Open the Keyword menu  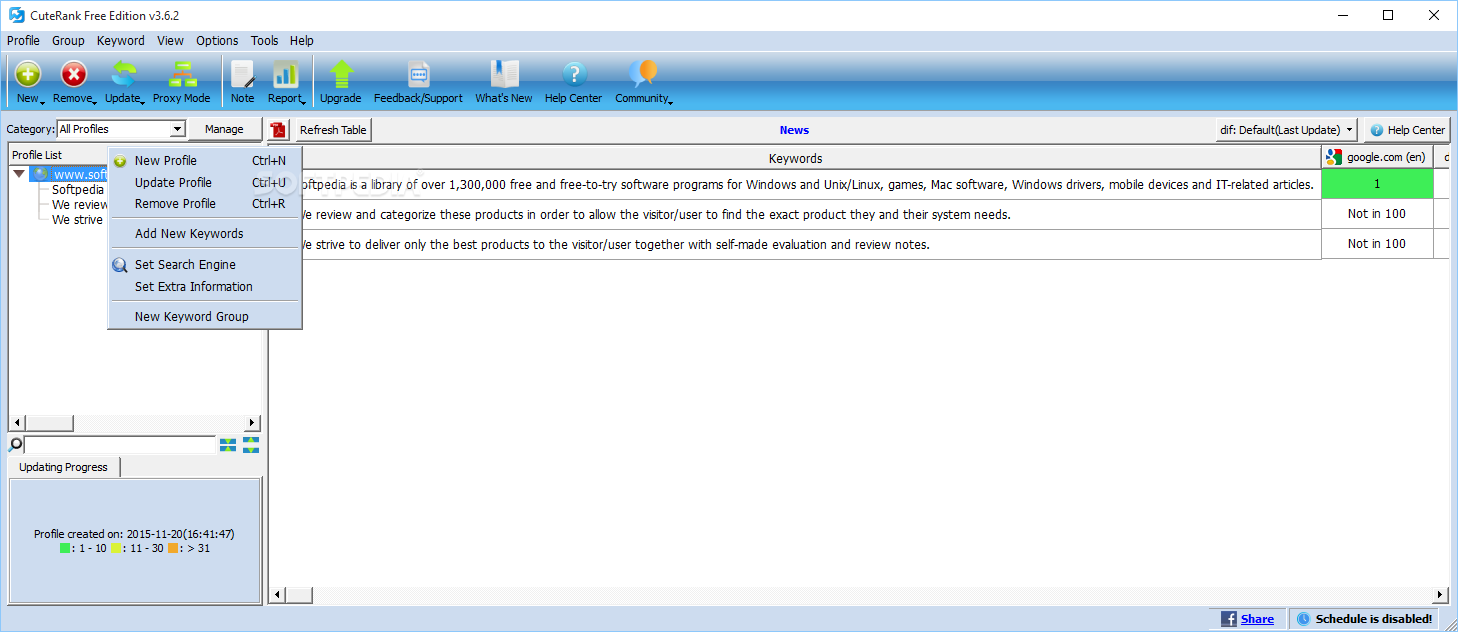[x=120, y=41]
